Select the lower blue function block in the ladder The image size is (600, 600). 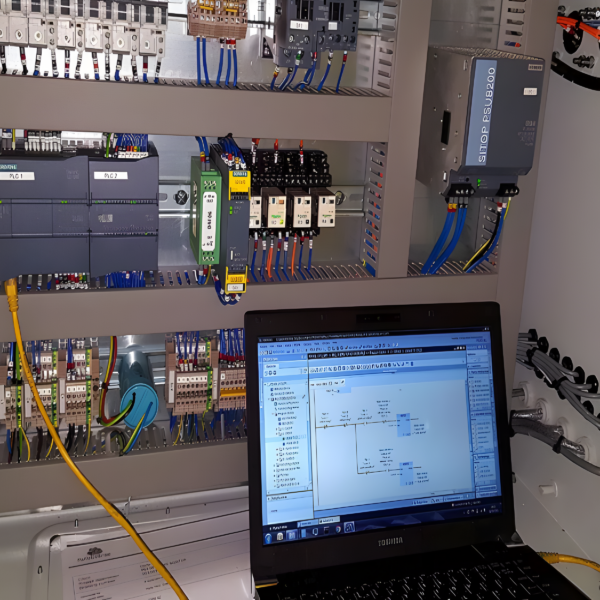[408, 473]
